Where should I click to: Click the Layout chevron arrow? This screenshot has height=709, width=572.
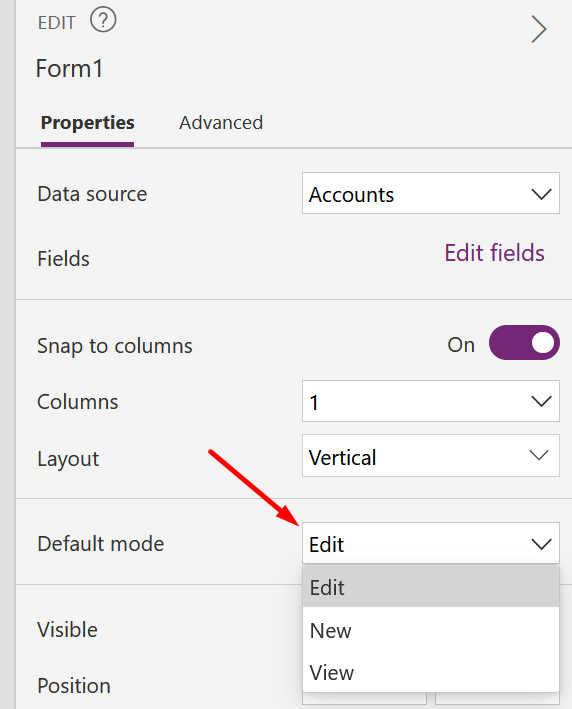[539, 455]
